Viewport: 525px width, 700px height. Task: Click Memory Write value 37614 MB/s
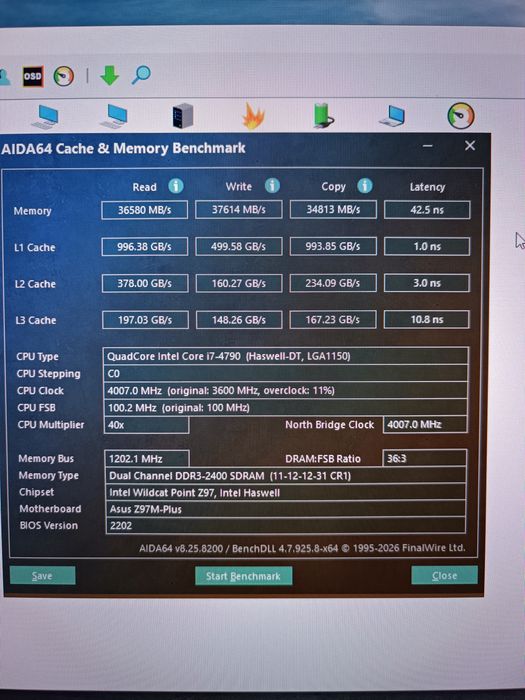pyautogui.click(x=239, y=209)
